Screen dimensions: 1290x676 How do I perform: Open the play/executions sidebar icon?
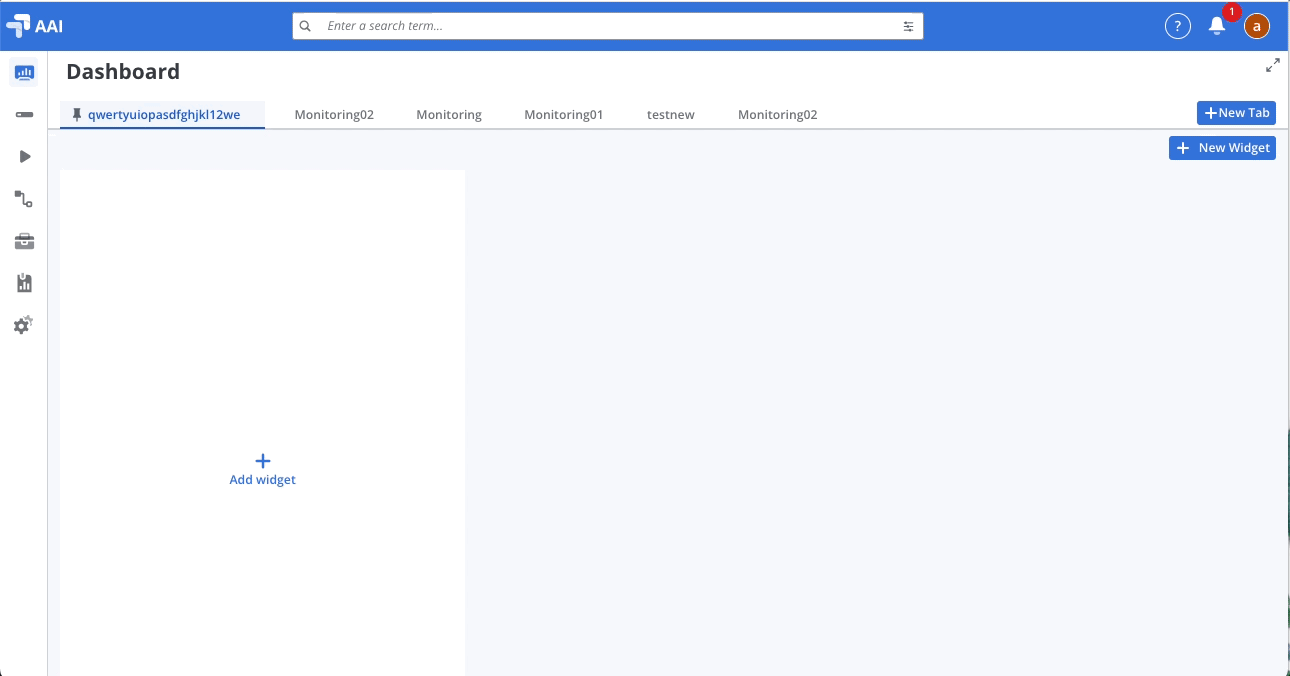coord(25,157)
